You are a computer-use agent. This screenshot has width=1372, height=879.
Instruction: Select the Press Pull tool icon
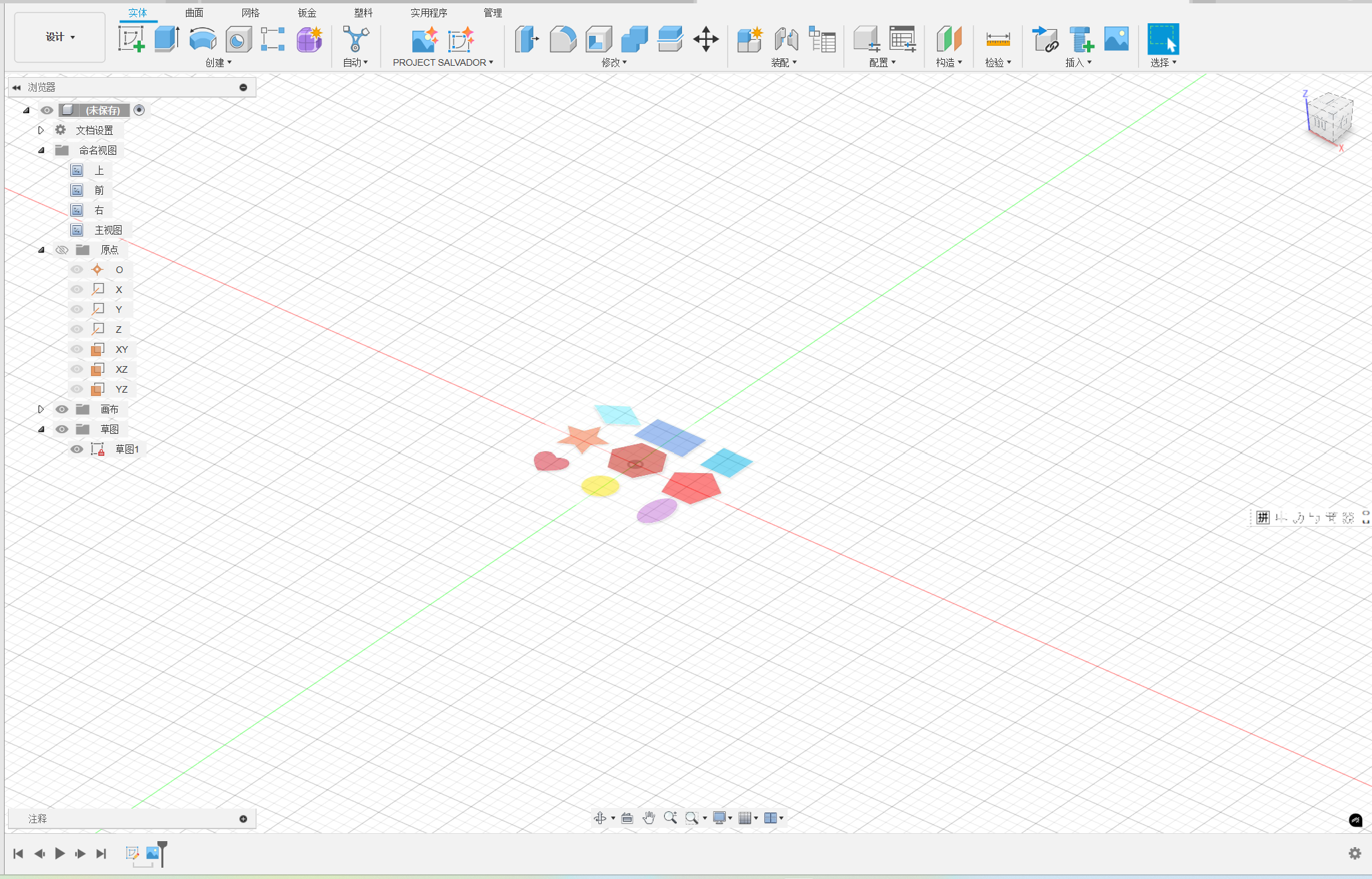(x=527, y=39)
